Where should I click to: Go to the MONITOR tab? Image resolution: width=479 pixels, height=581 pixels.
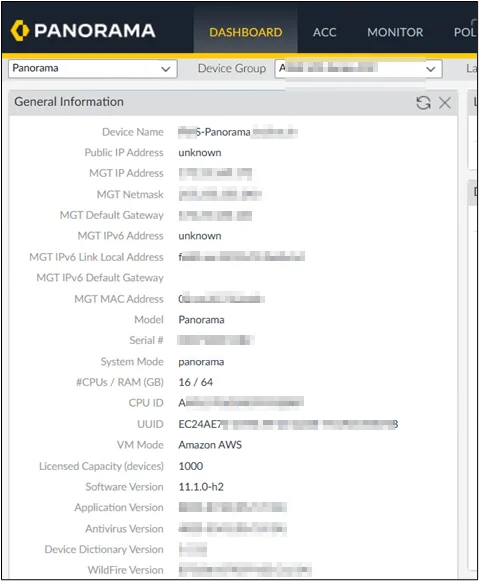pyautogui.click(x=395, y=32)
